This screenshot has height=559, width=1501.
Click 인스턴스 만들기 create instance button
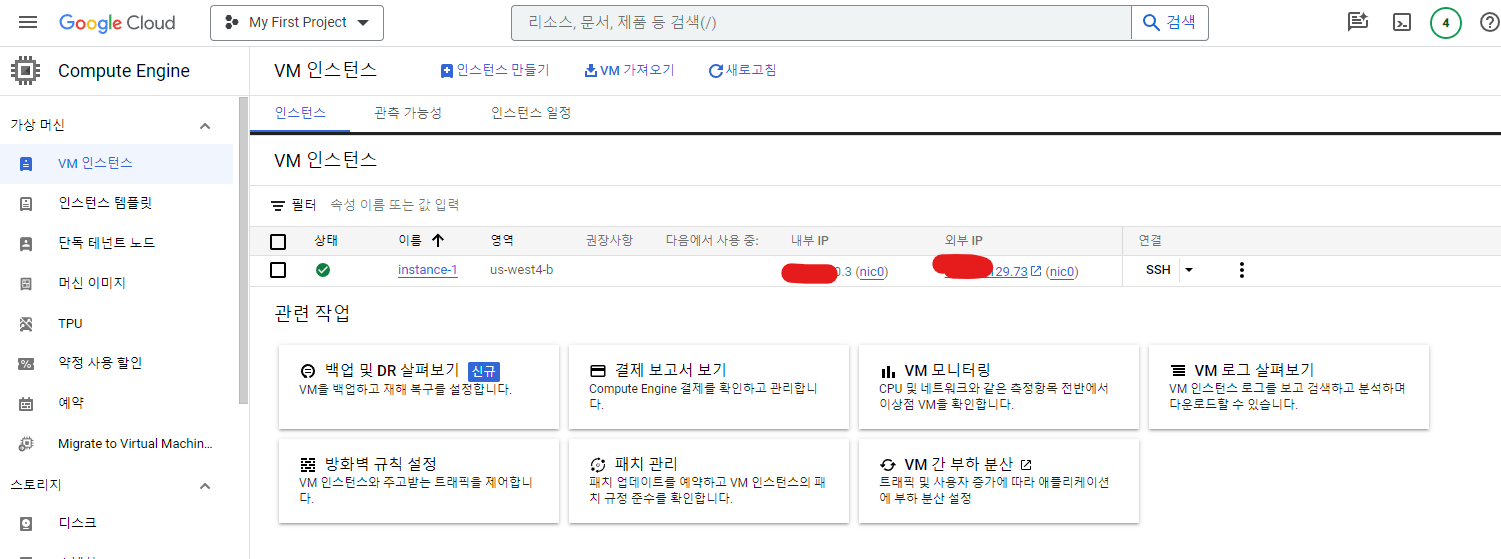tap(495, 70)
